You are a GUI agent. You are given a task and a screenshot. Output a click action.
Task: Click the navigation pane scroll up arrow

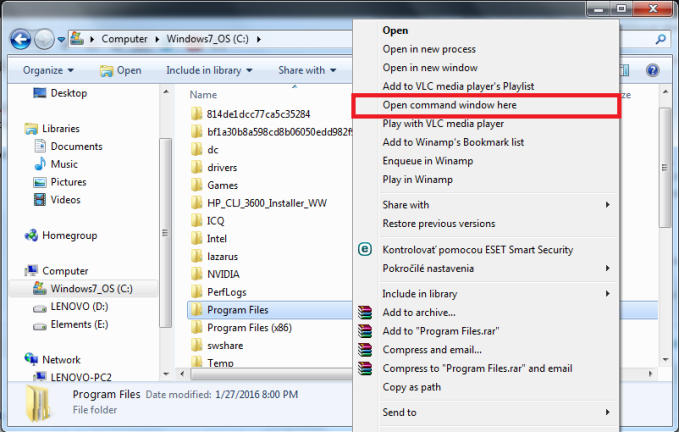166,92
